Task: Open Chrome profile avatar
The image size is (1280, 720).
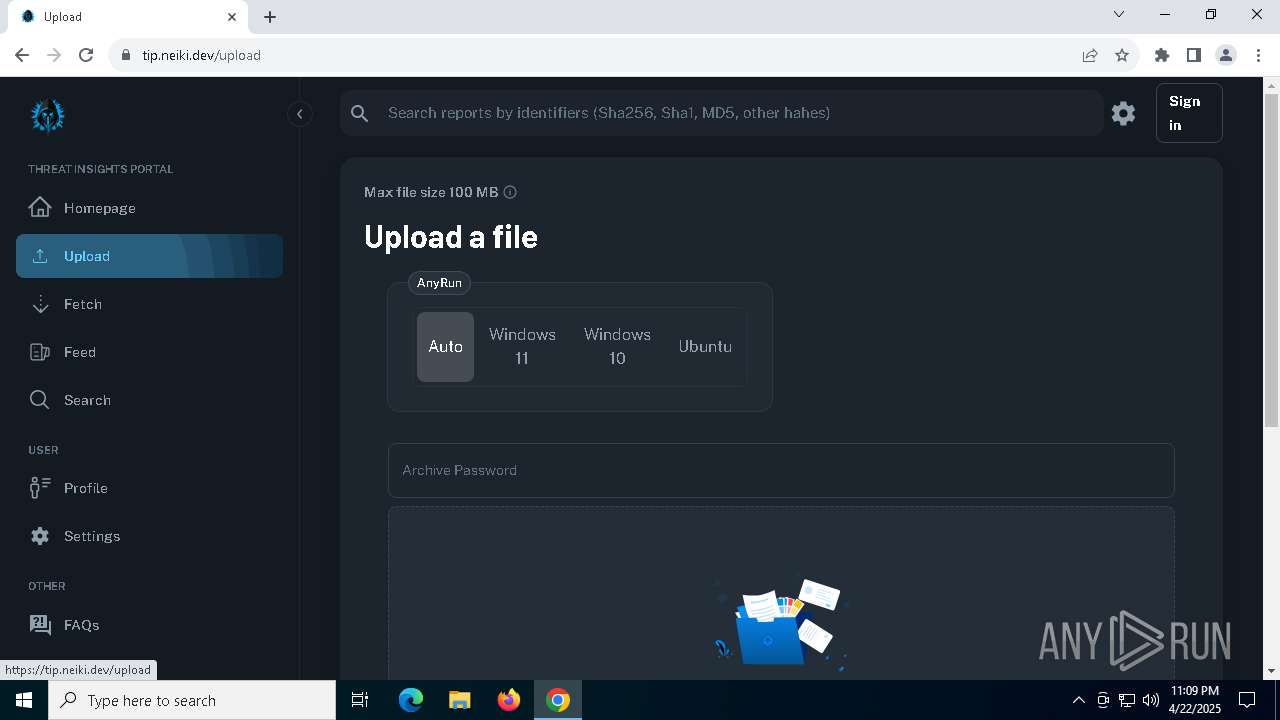Action: click(x=1226, y=55)
